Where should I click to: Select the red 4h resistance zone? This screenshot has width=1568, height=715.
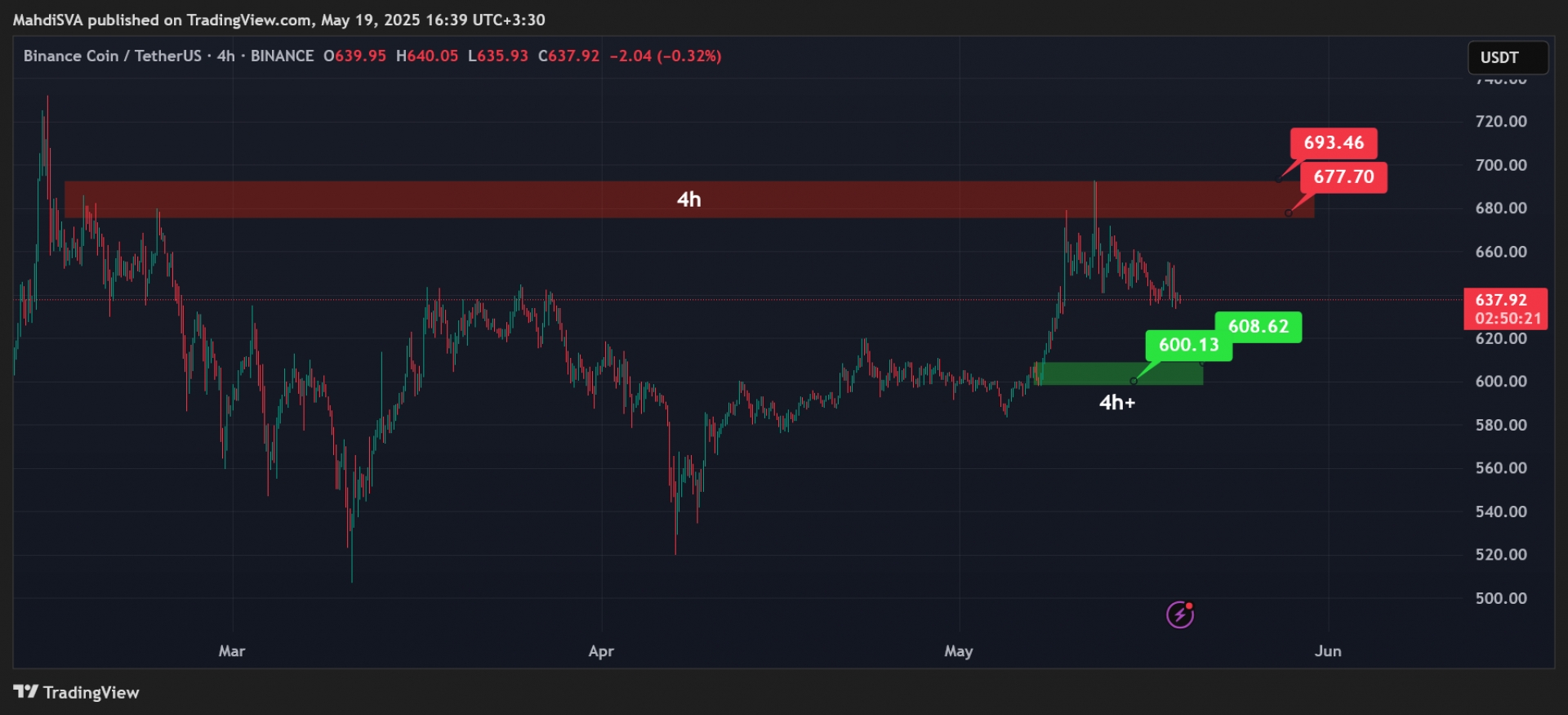pos(688,199)
